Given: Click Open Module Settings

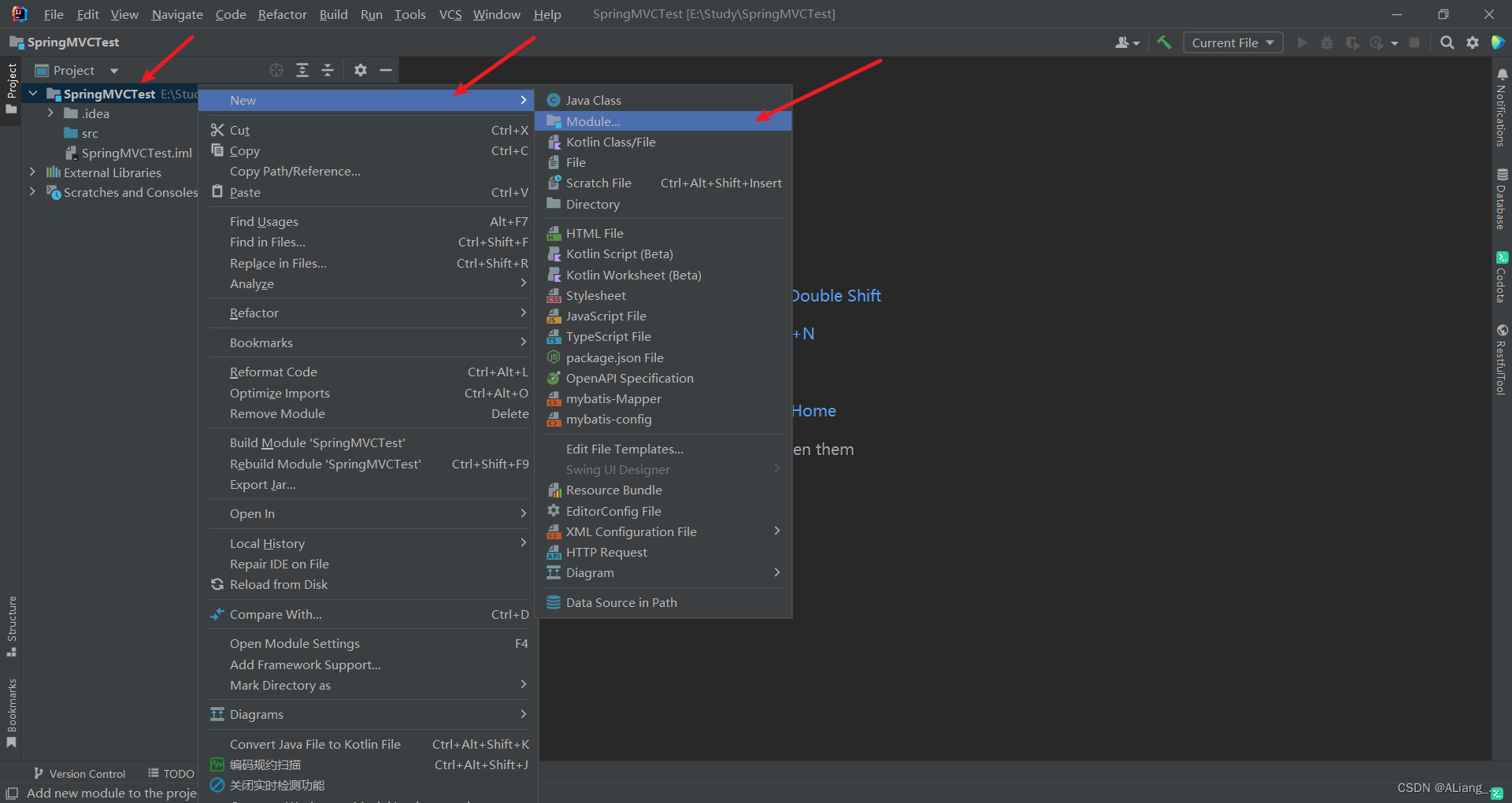Looking at the screenshot, I should (369, 643).
